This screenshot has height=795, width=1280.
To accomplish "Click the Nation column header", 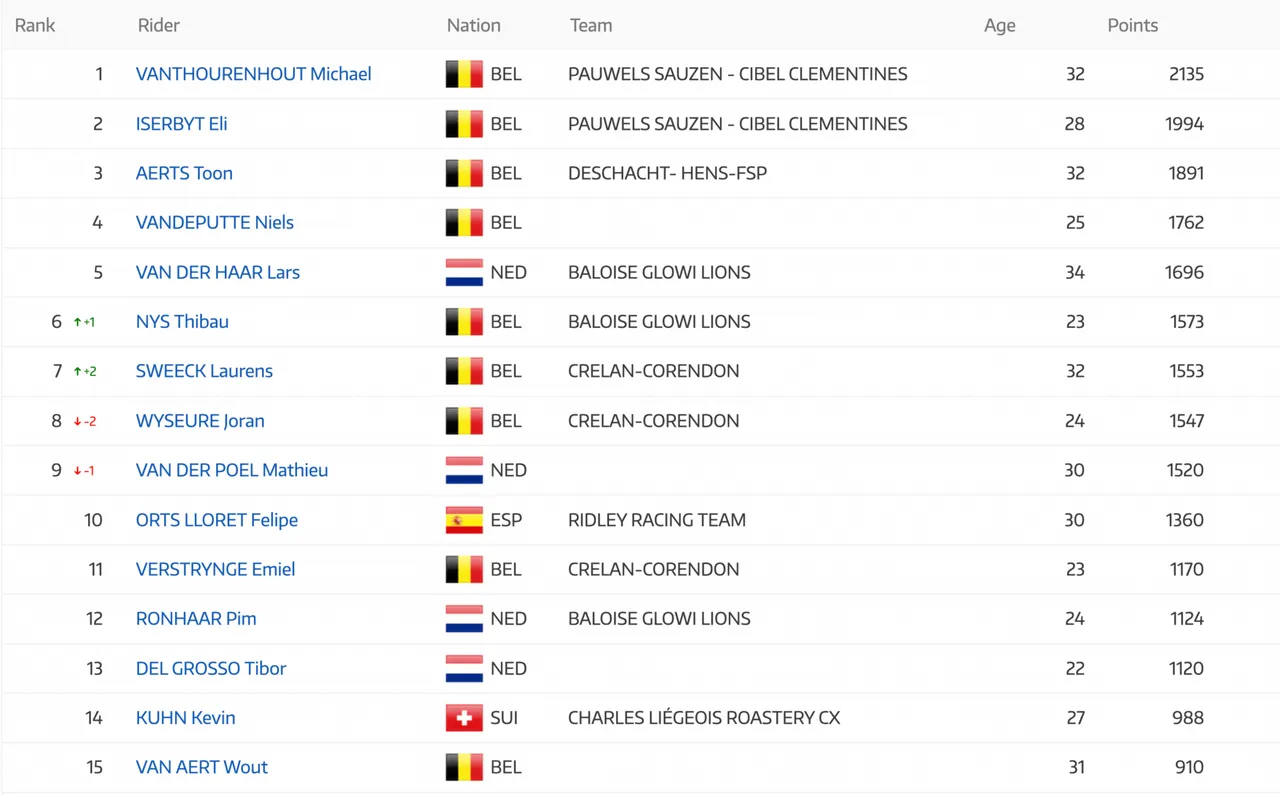I will click(x=474, y=26).
